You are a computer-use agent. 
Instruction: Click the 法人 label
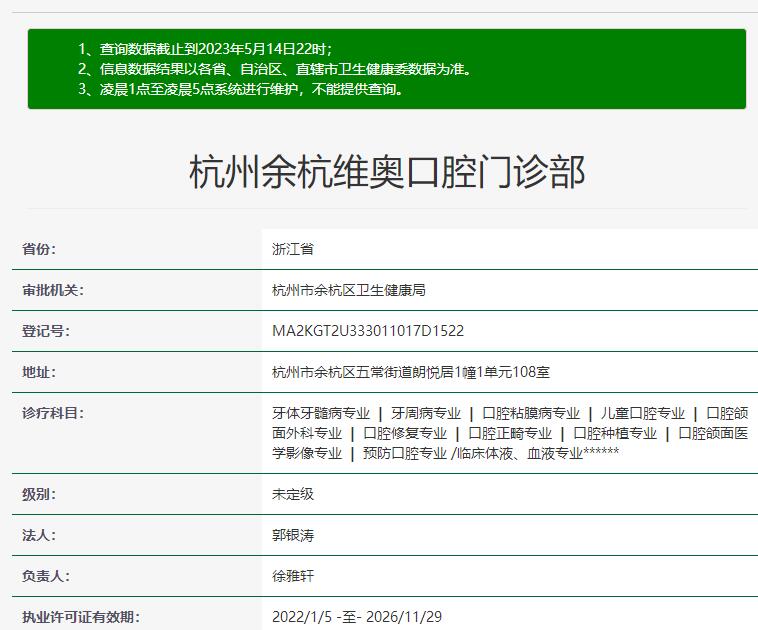39,535
